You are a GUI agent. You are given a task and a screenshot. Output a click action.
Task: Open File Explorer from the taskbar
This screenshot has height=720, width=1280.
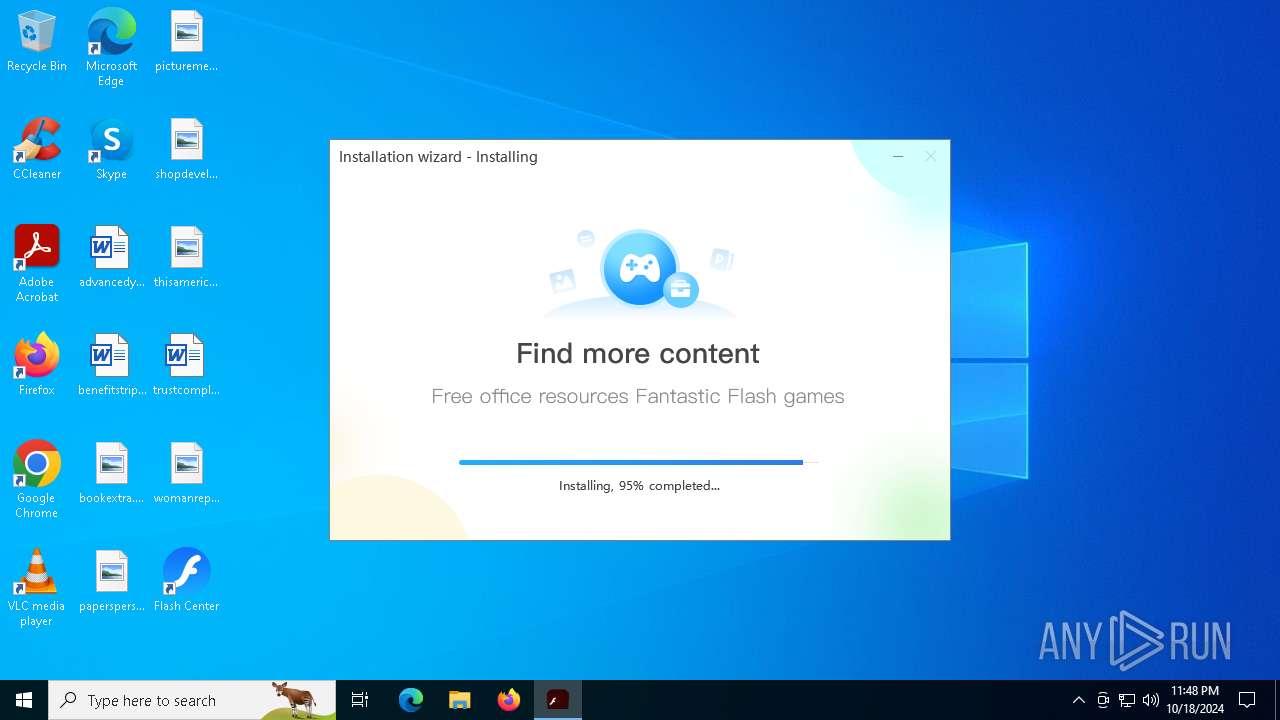coord(460,700)
